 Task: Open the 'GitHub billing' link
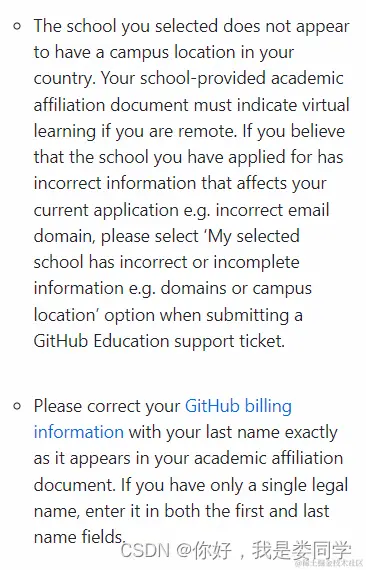(x=238, y=407)
